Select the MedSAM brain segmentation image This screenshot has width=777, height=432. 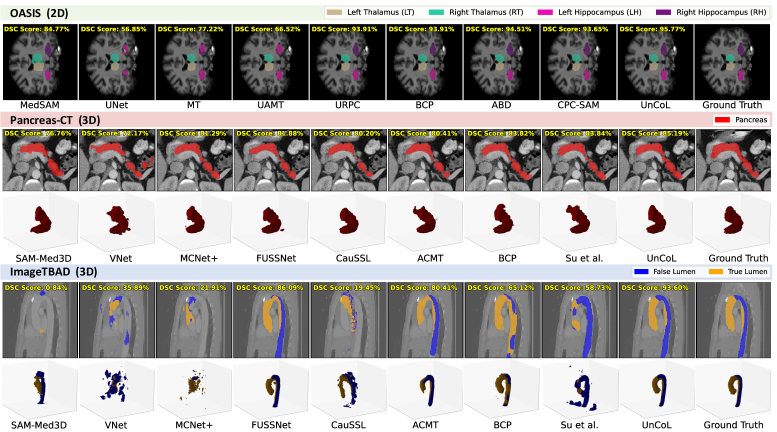click(x=40, y=62)
